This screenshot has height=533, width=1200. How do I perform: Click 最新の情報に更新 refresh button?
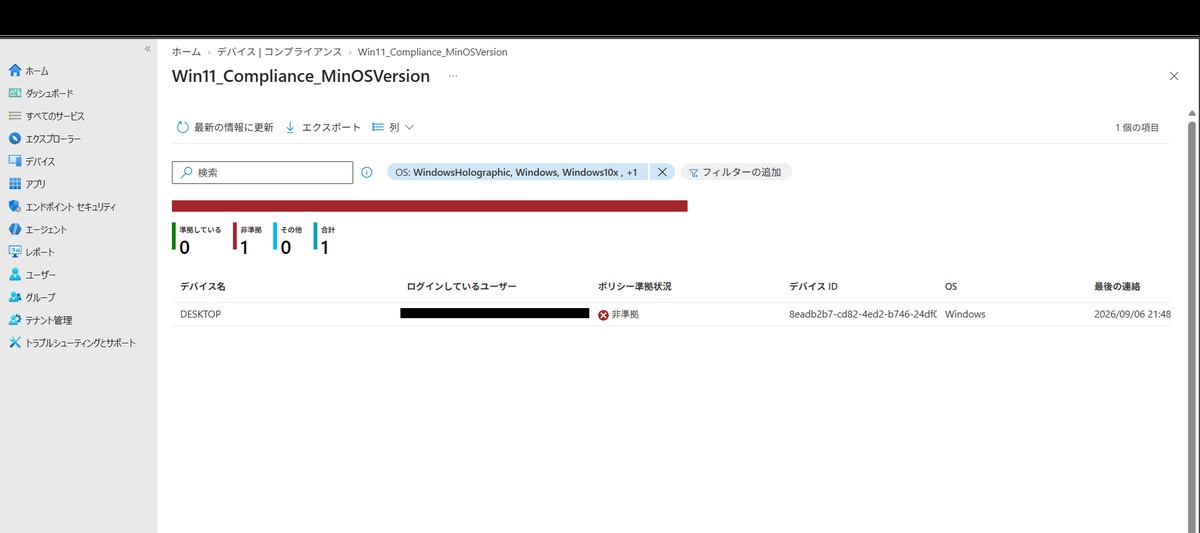click(x=225, y=128)
